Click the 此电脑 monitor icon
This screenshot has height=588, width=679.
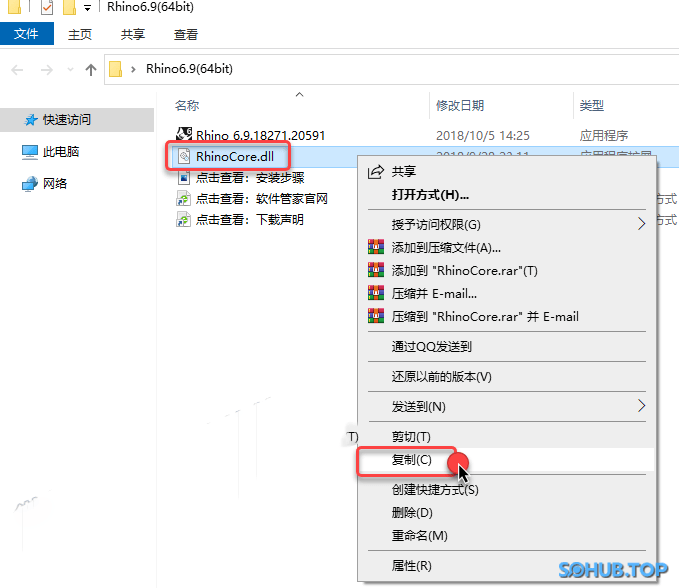point(29,152)
